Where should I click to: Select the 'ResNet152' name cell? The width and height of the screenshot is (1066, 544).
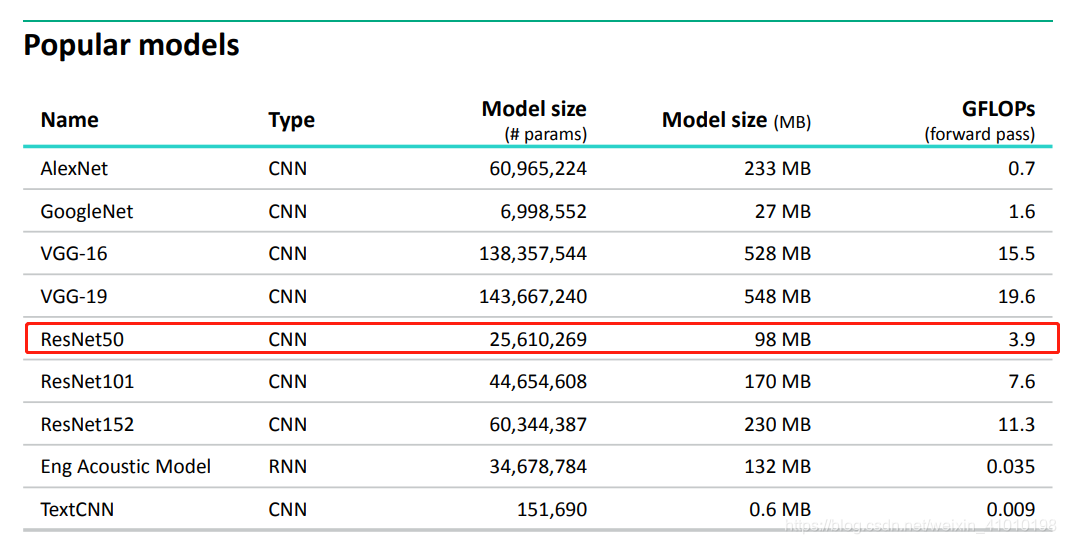[x=87, y=424]
